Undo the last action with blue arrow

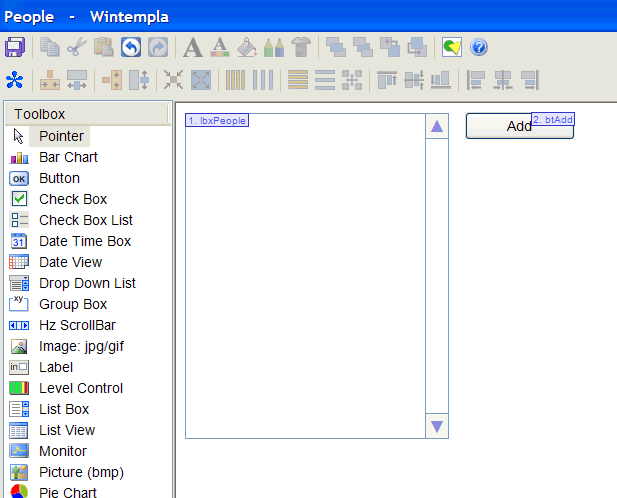coord(131,47)
